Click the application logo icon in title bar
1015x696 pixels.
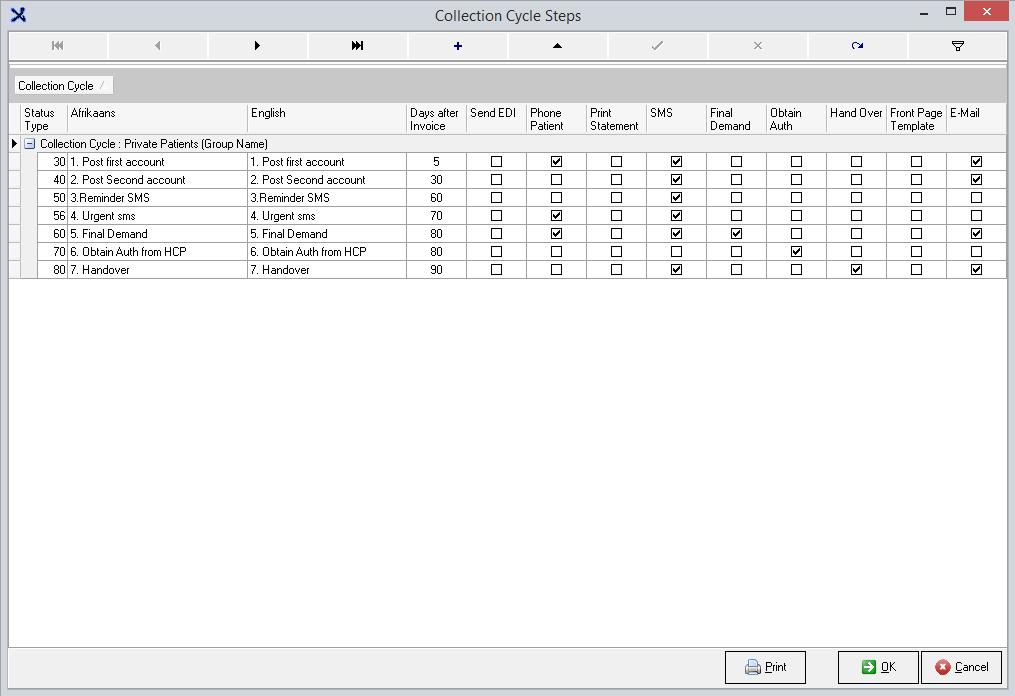click(18, 15)
